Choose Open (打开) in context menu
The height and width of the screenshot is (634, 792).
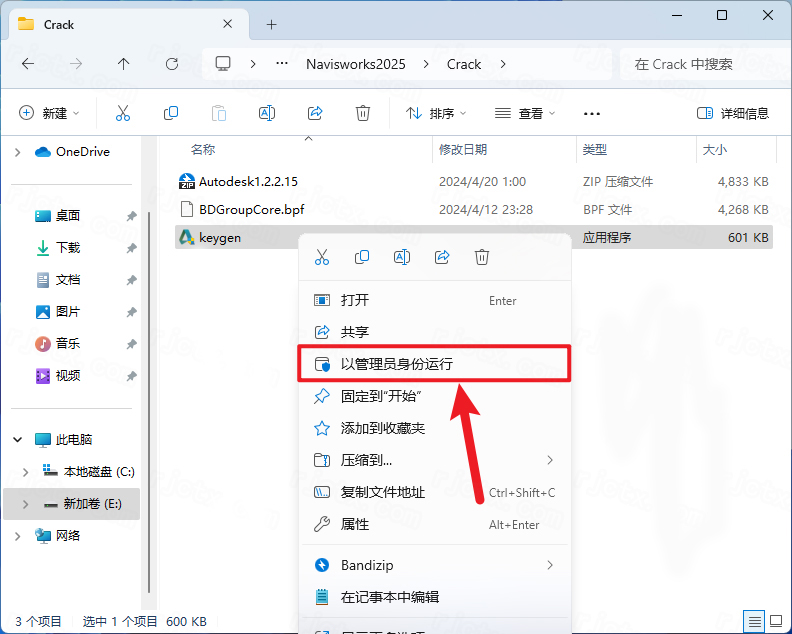point(435,300)
